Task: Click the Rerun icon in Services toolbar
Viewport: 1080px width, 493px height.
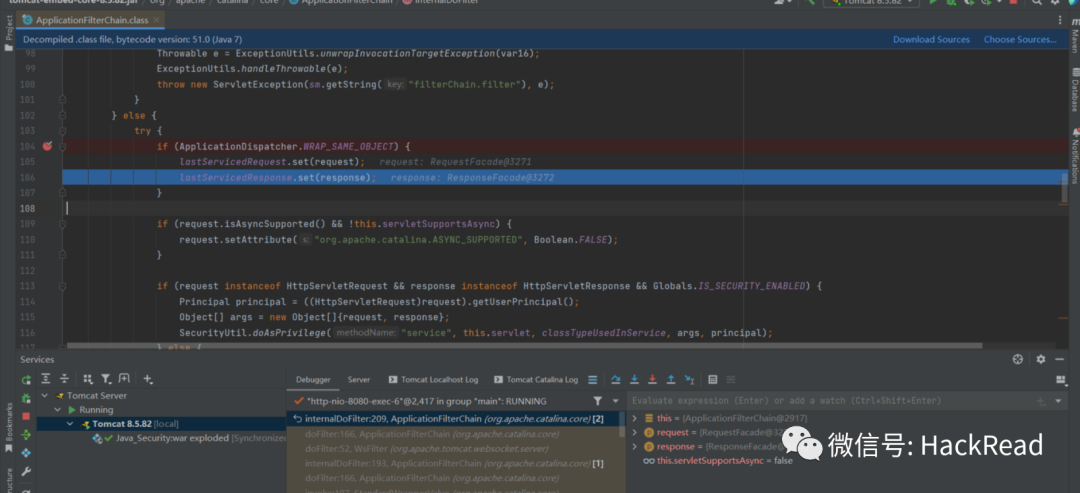Action: point(25,379)
